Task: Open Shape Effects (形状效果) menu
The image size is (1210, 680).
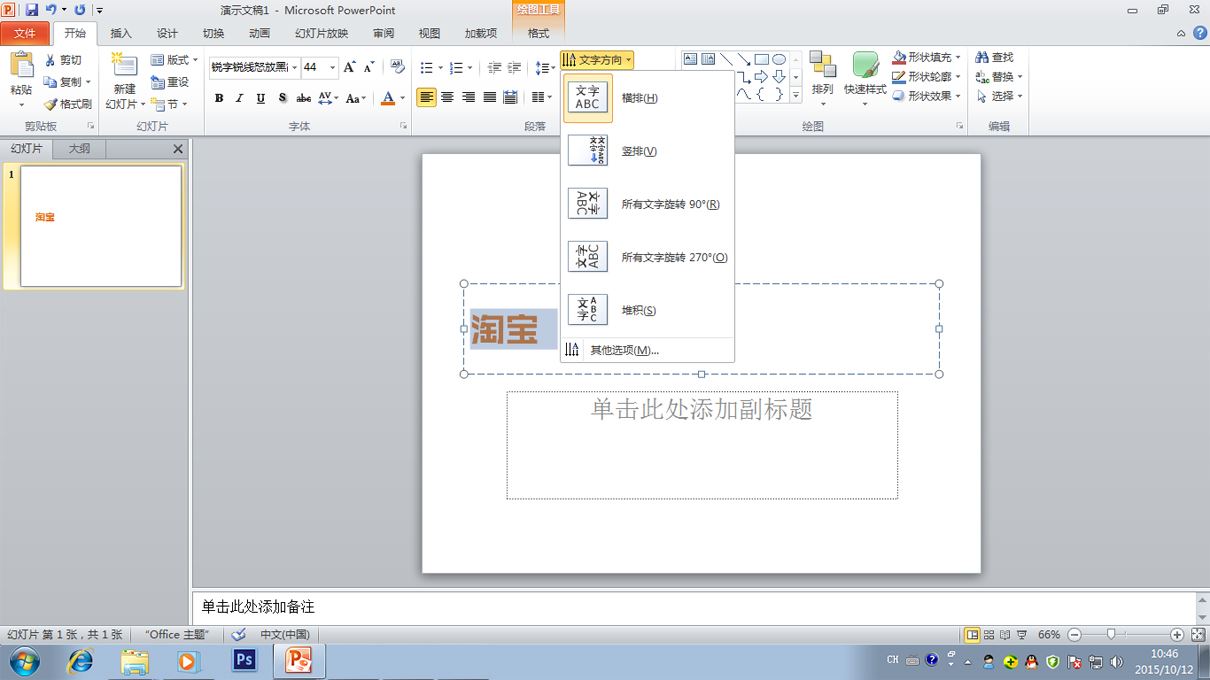Action: (x=927, y=96)
